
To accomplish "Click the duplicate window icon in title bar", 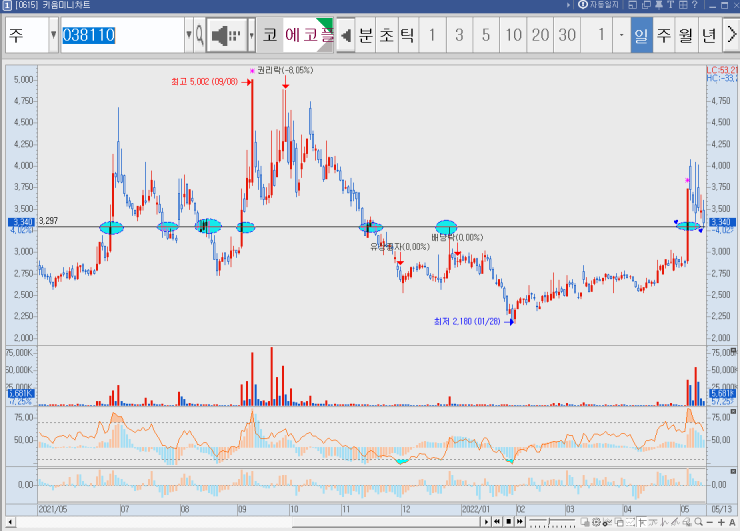I will pyautogui.click(x=646, y=5).
